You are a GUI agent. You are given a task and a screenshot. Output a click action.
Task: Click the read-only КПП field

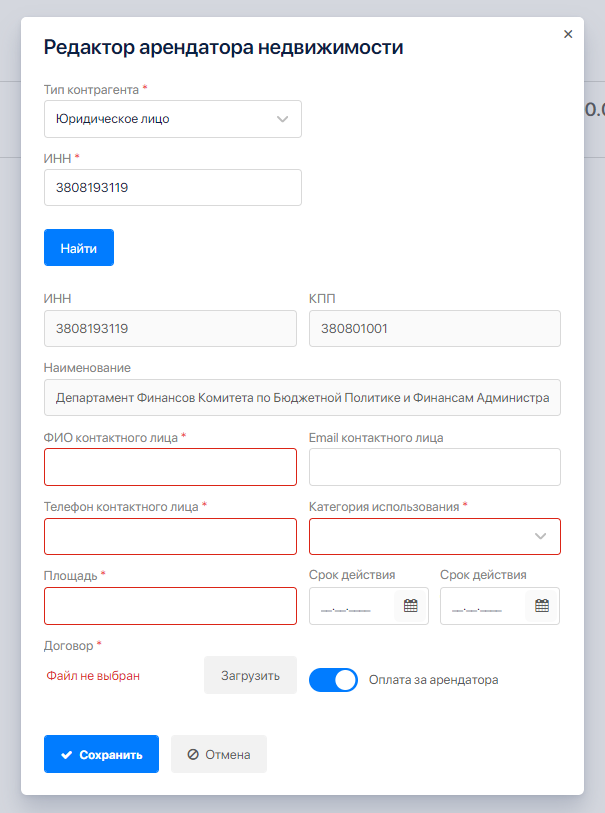(435, 328)
